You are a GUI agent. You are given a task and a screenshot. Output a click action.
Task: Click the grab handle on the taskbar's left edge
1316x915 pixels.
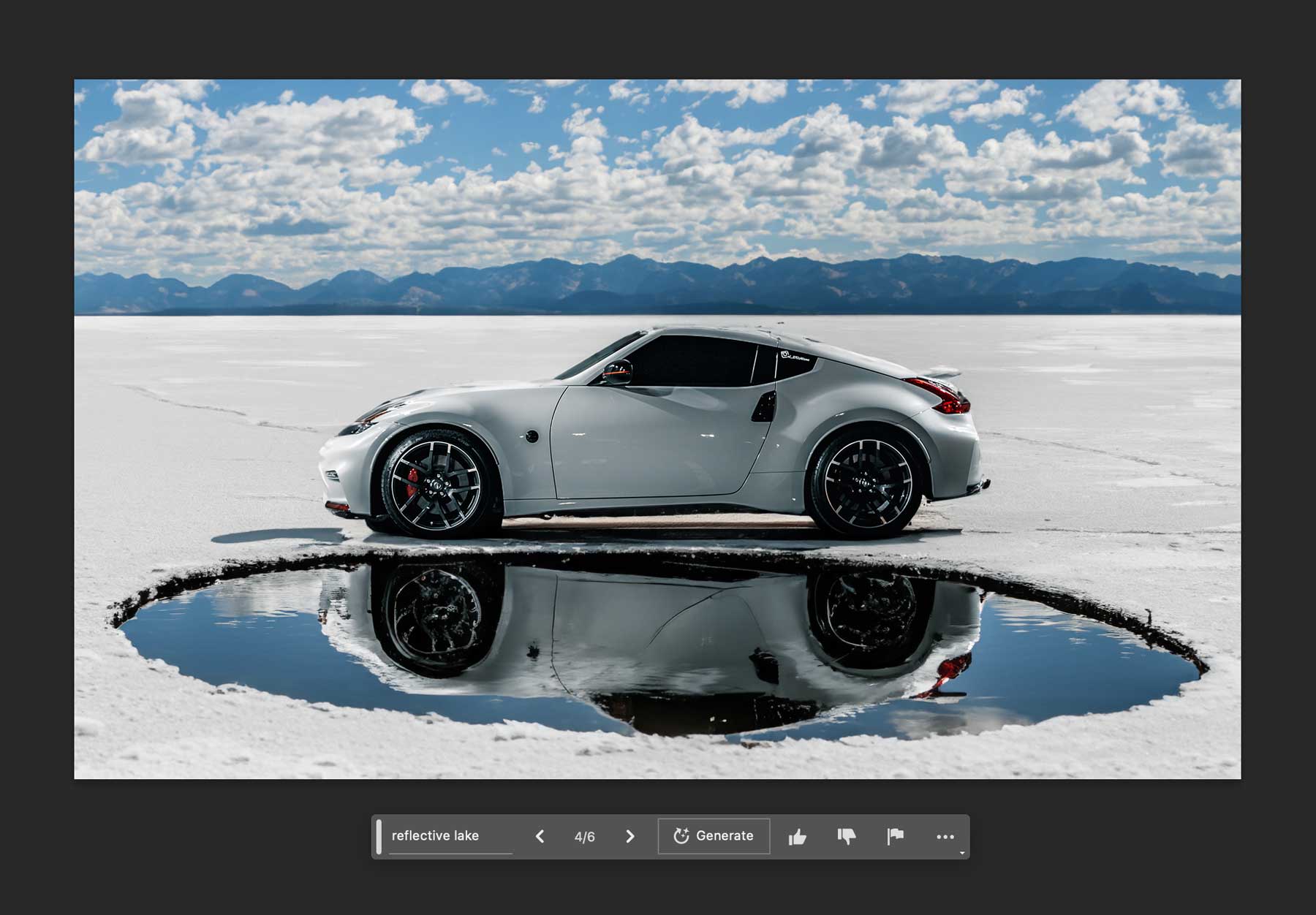(378, 836)
